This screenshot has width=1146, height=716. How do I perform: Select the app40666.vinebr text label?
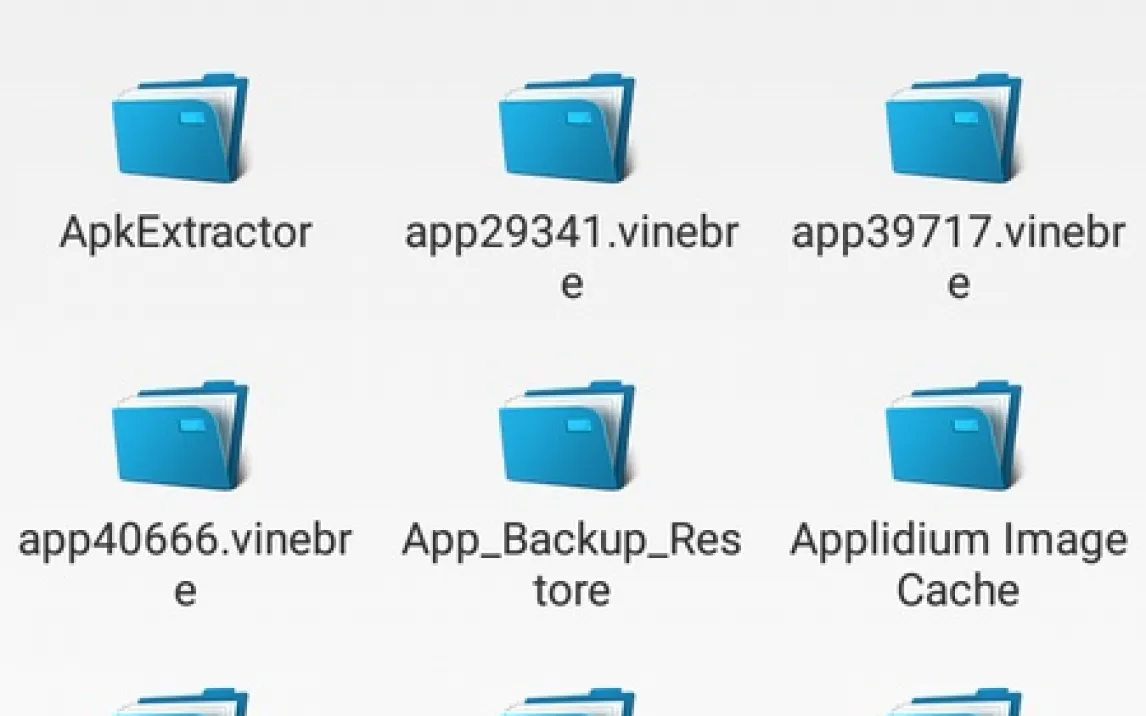pyautogui.click(x=185, y=541)
